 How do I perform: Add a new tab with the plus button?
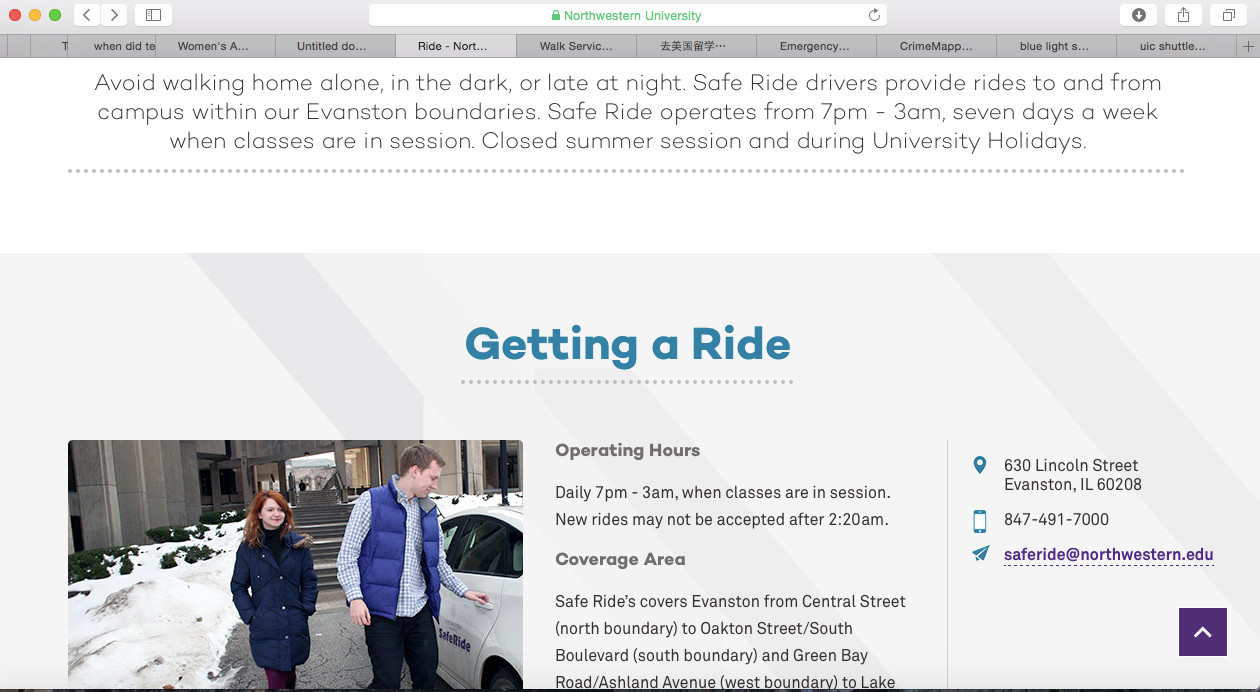pyautogui.click(x=1248, y=46)
